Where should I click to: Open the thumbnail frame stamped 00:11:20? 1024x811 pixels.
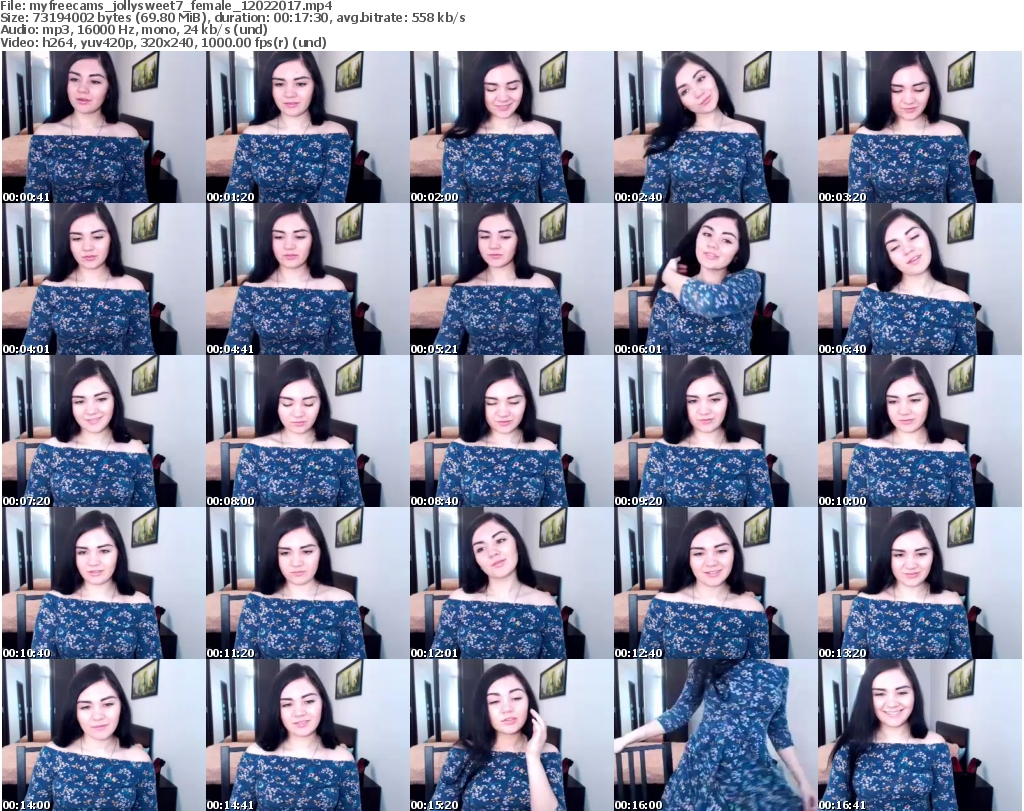(308, 583)
